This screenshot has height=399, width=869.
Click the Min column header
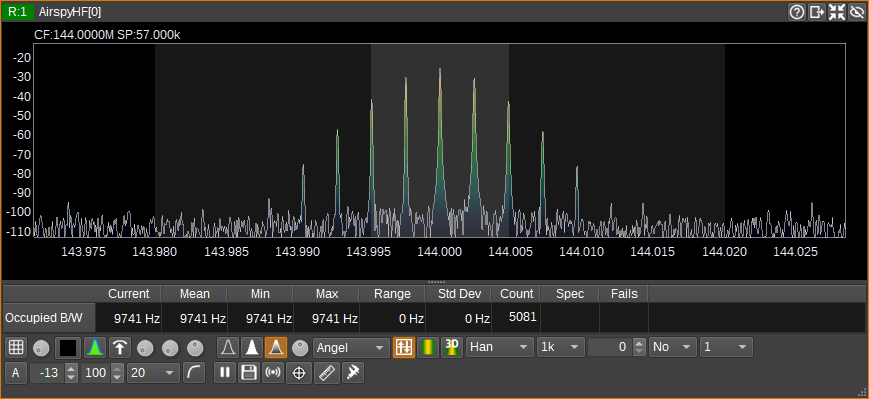coord(260,294)
